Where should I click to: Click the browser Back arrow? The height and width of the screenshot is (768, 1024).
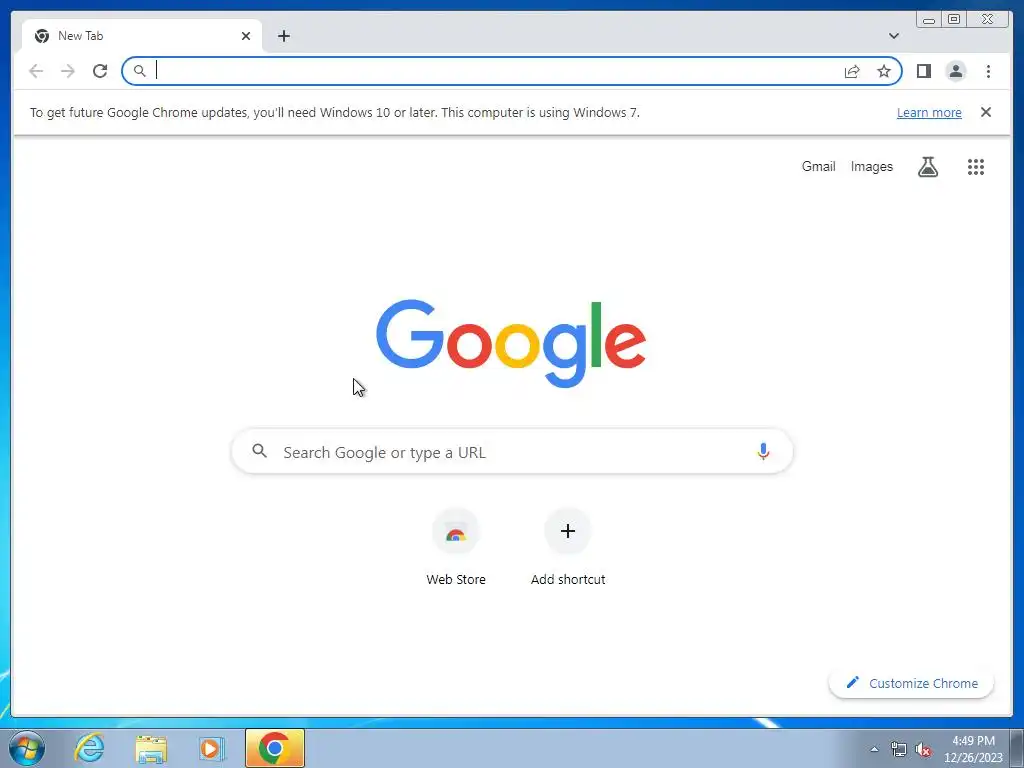coord(36,71)
